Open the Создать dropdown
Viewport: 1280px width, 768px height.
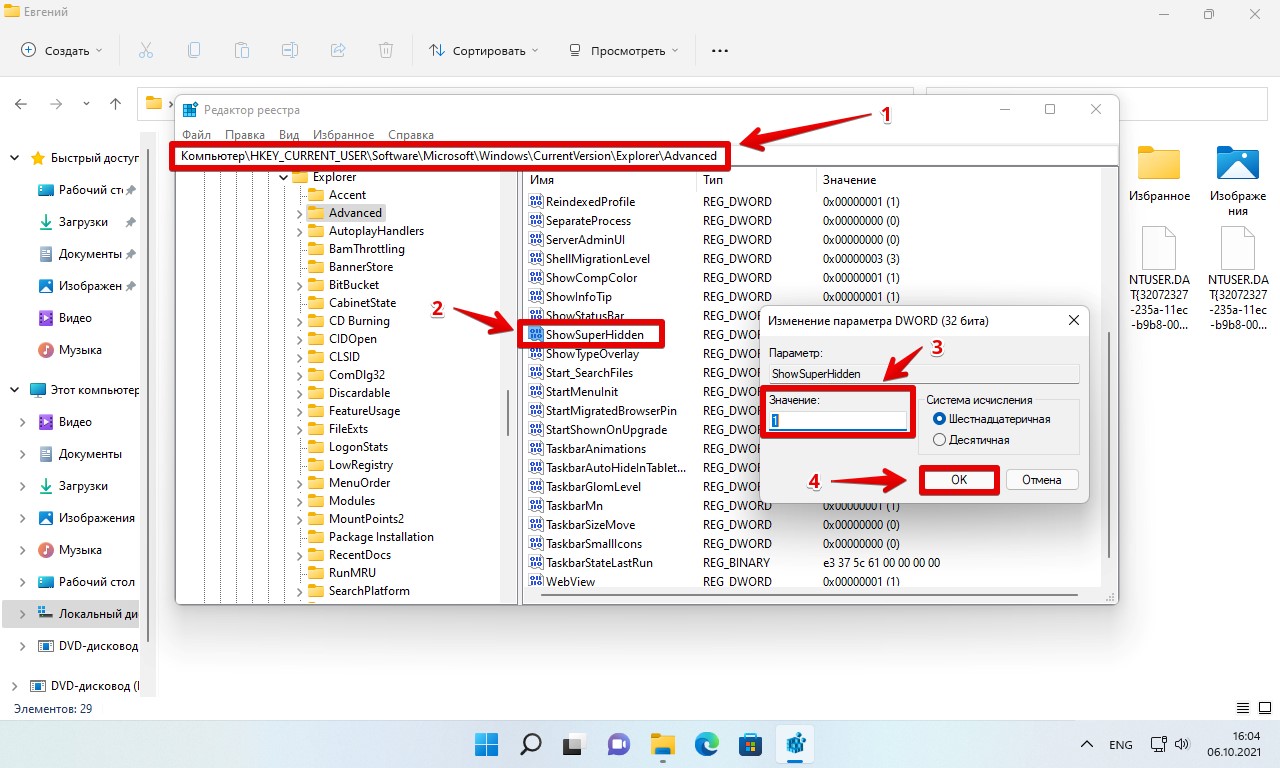(x=62, y=50)
